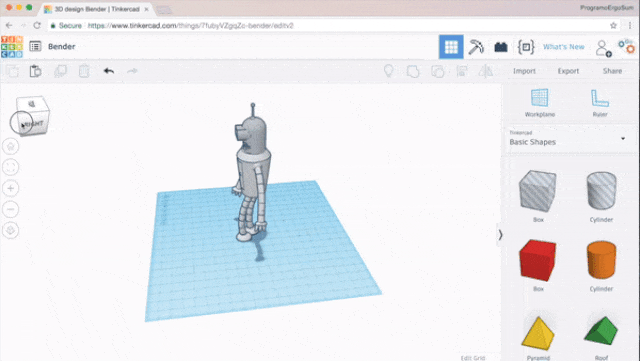Click the browser back arrow
Viewport: 640px width, 361px height.
point(9,25)
